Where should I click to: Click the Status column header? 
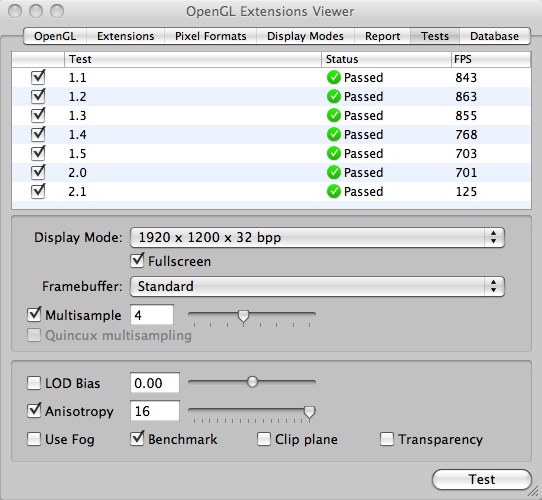tap(386, 59)
